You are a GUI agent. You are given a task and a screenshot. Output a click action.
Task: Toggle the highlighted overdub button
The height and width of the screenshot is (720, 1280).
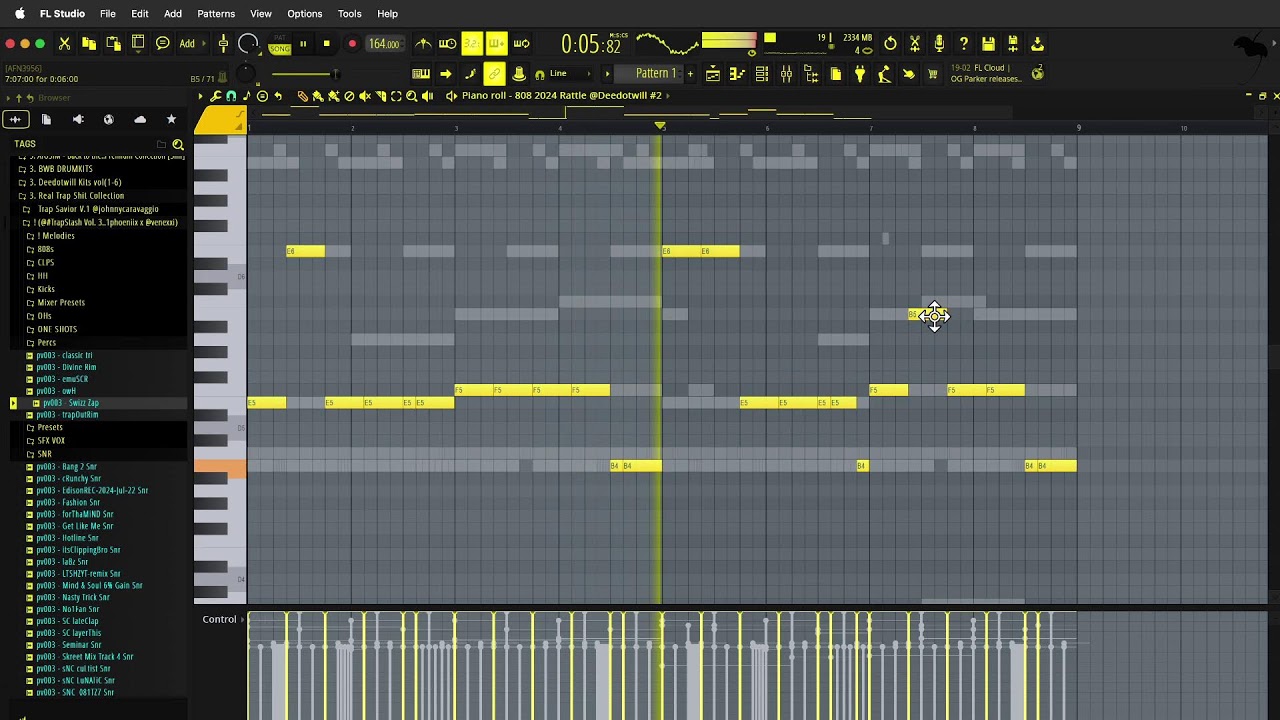(x=496, y=44)
